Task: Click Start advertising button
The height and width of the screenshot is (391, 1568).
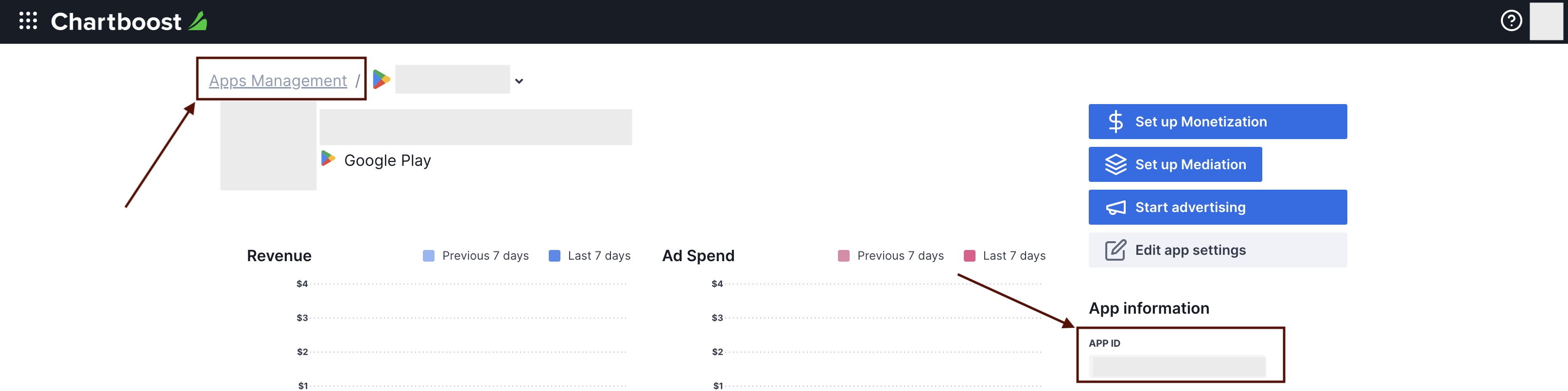Action: click(x=1217, y=207)
